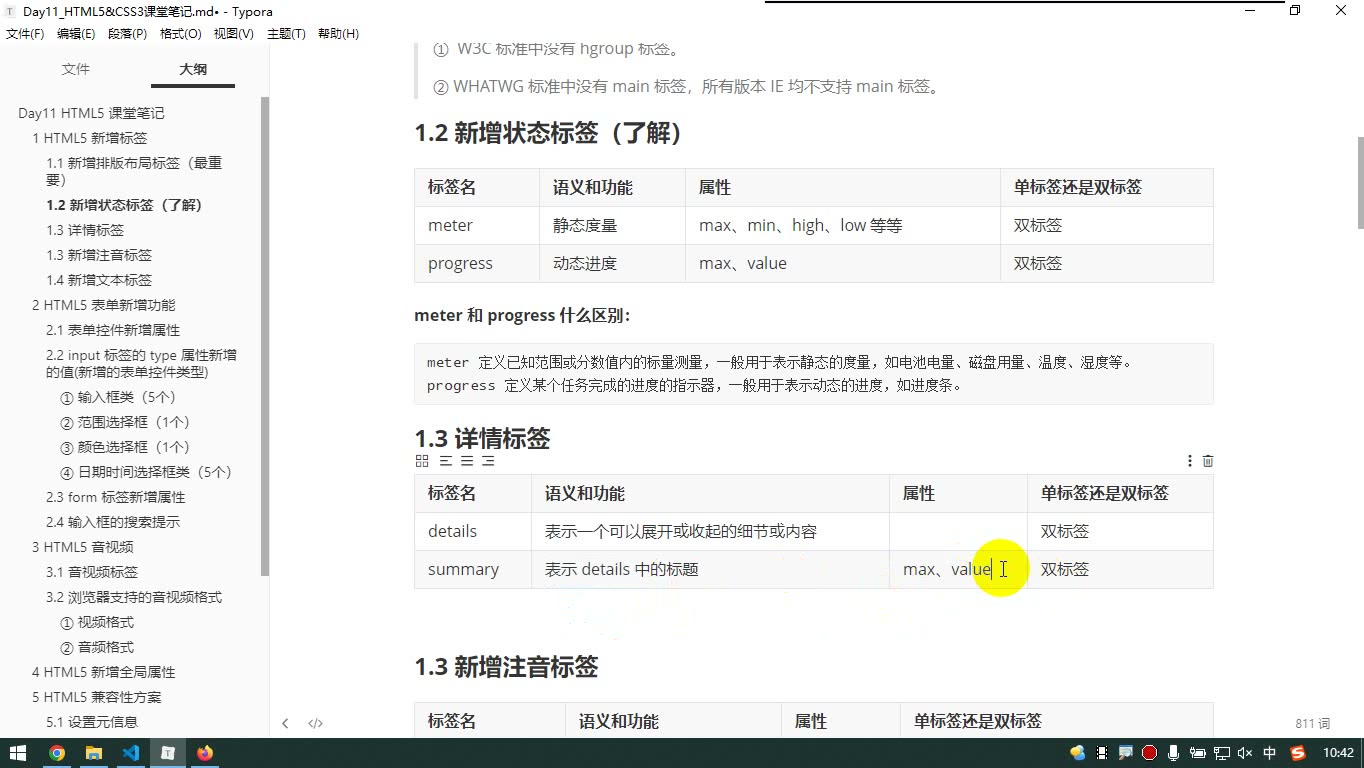Click cell containing max、value in summary row
The height and width of the screenshot is (768, 1364).
[x=958, y=569]
